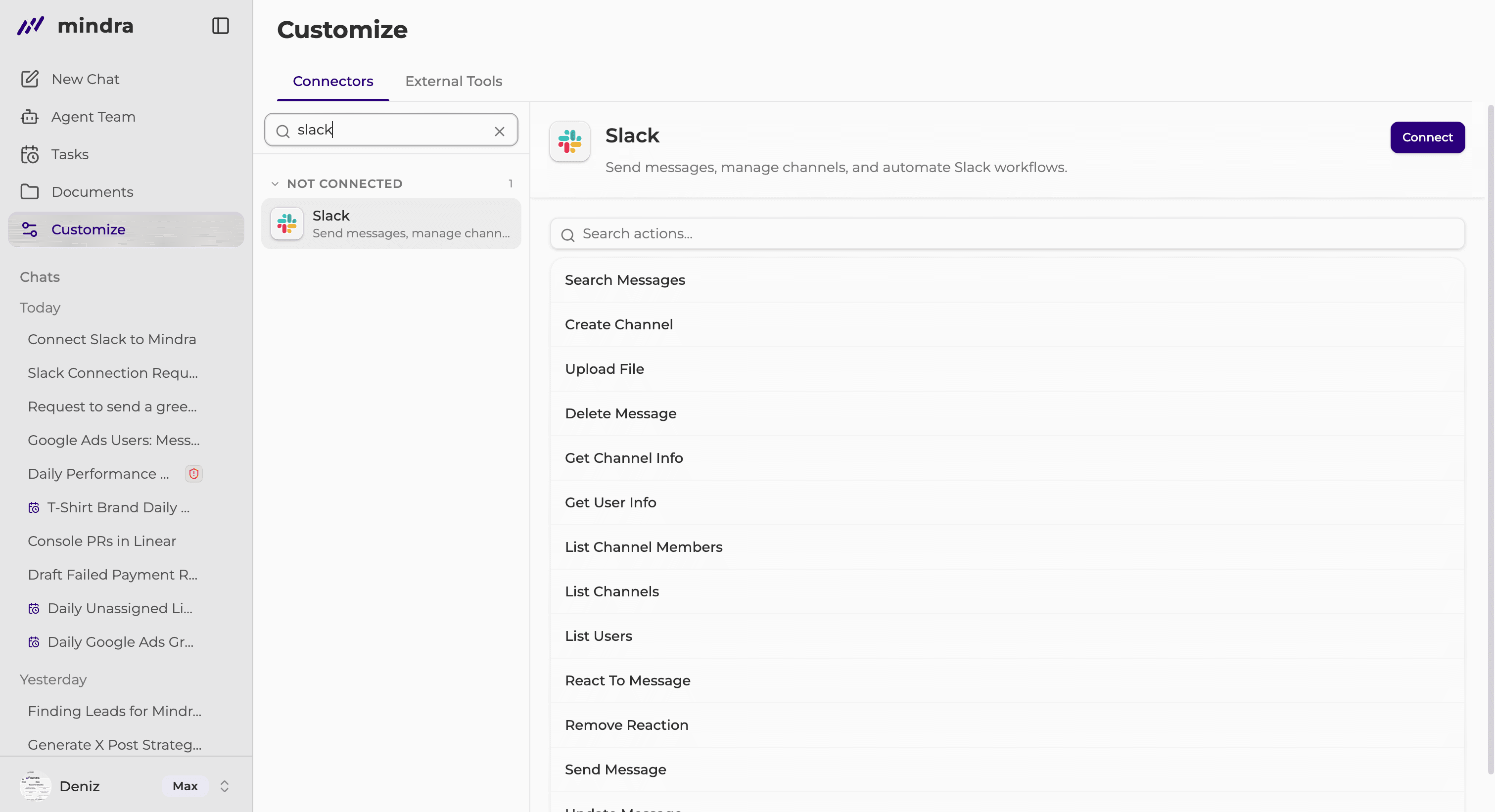Select Customize in the sidebar

[126, 229]
